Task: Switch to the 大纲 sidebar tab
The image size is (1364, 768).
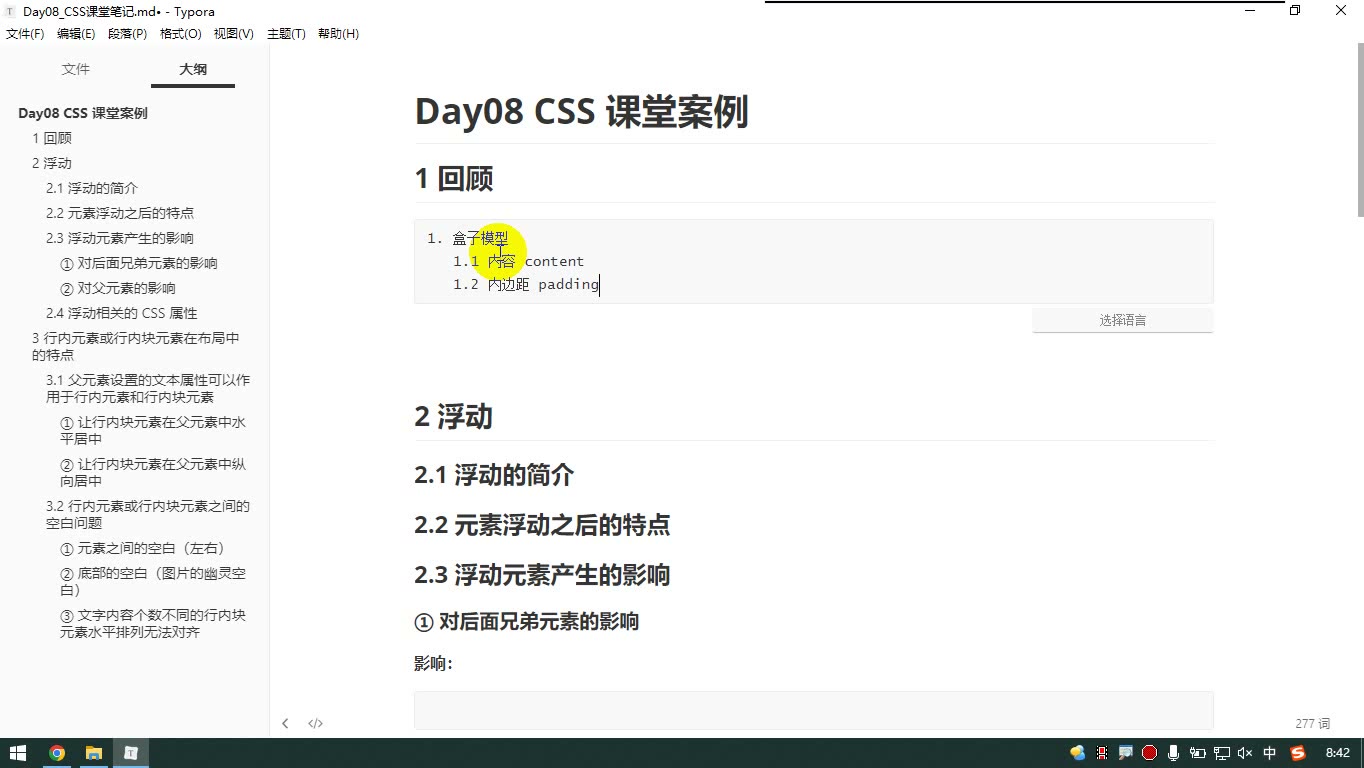Action: [x=193, y=69]
